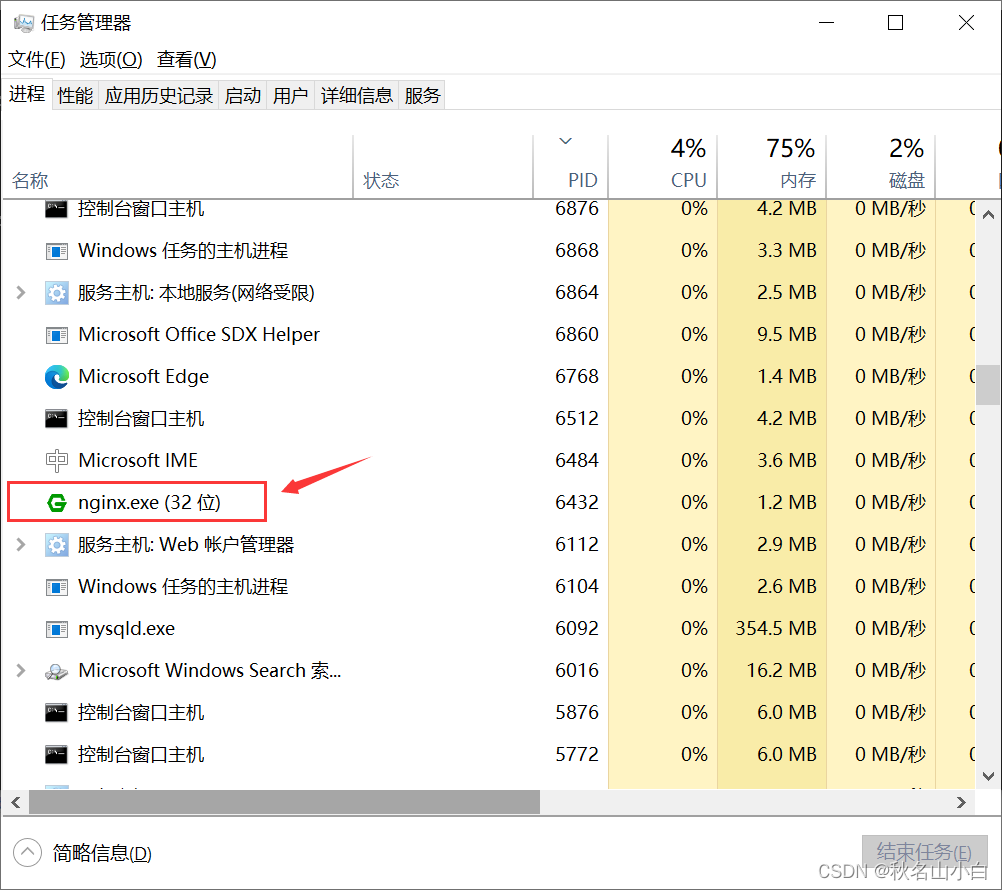Click the icon for Windows task host PID 6868
Viewport: 1002px width, 890px height.
pyautogui.click(x=56, y=251)
